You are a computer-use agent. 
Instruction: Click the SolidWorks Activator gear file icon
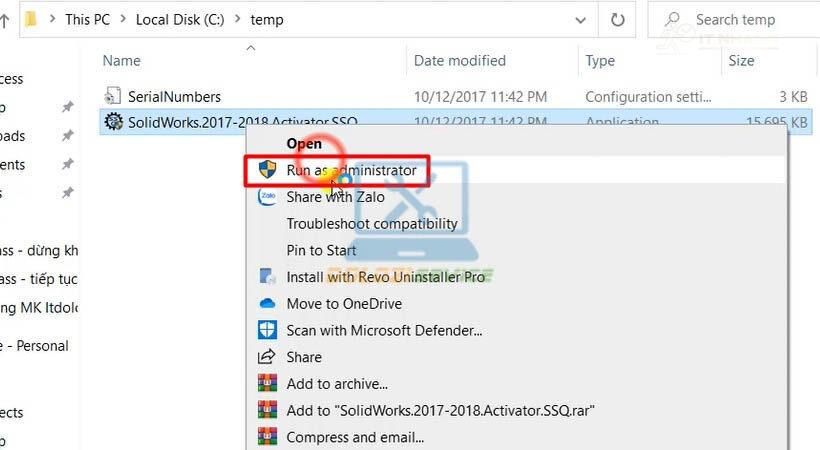(113, 122)
